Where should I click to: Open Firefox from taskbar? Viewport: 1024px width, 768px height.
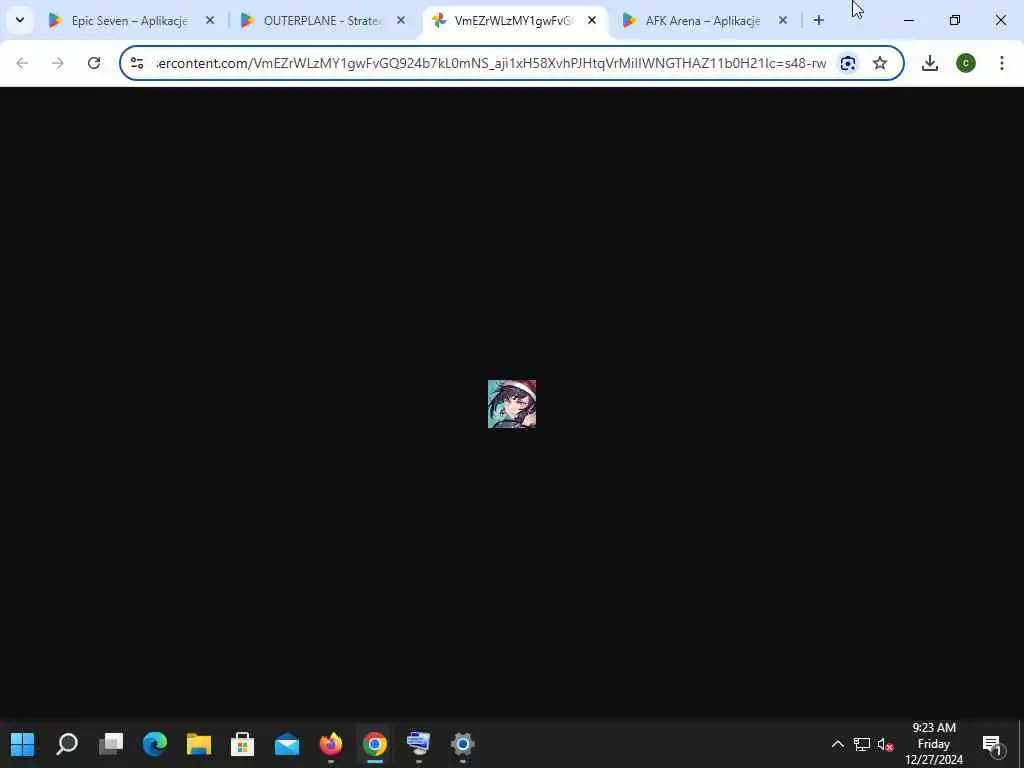point(331,744)
